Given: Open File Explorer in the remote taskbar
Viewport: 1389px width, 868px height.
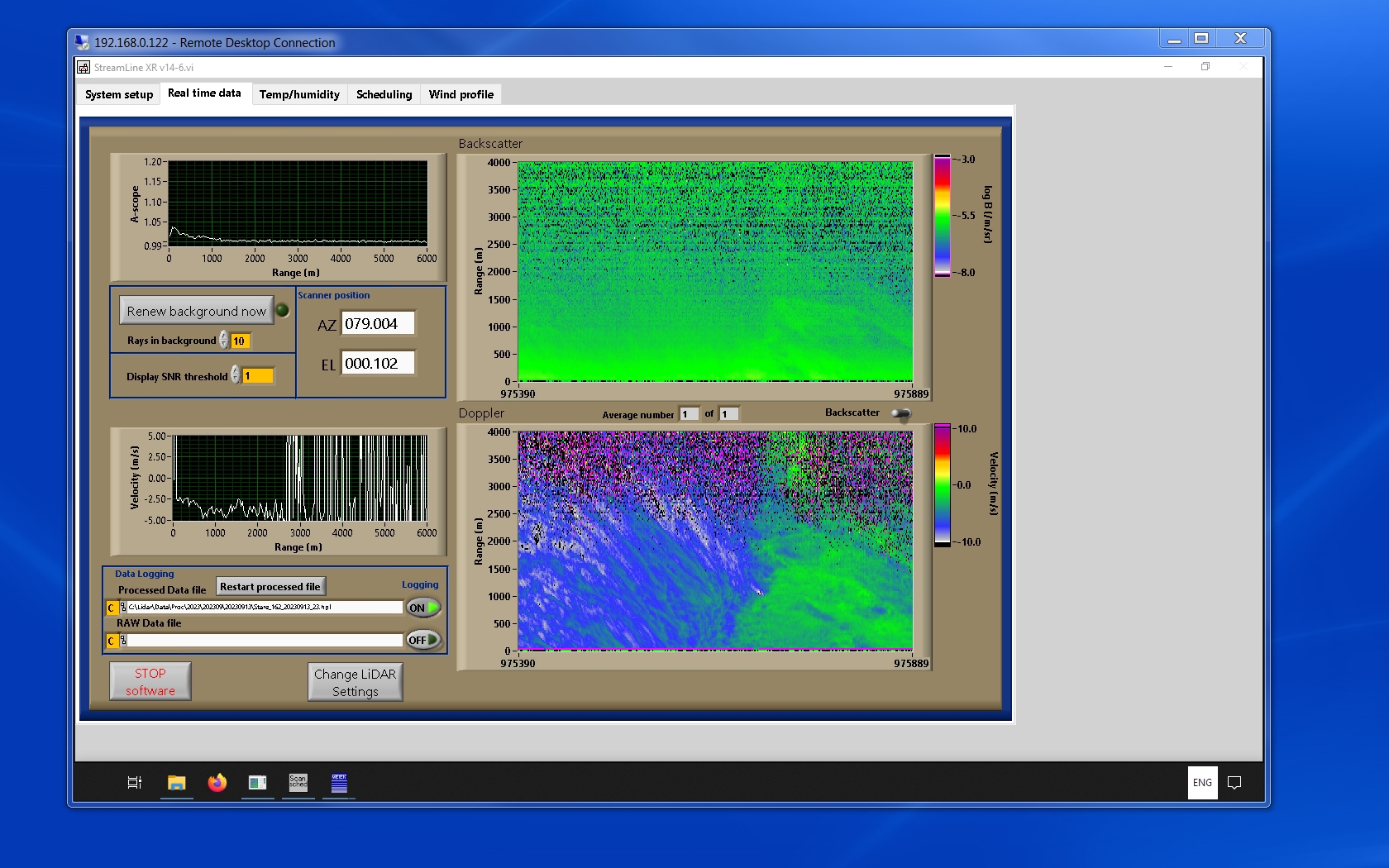Looking at the screenshot, I should pos(176,783).
